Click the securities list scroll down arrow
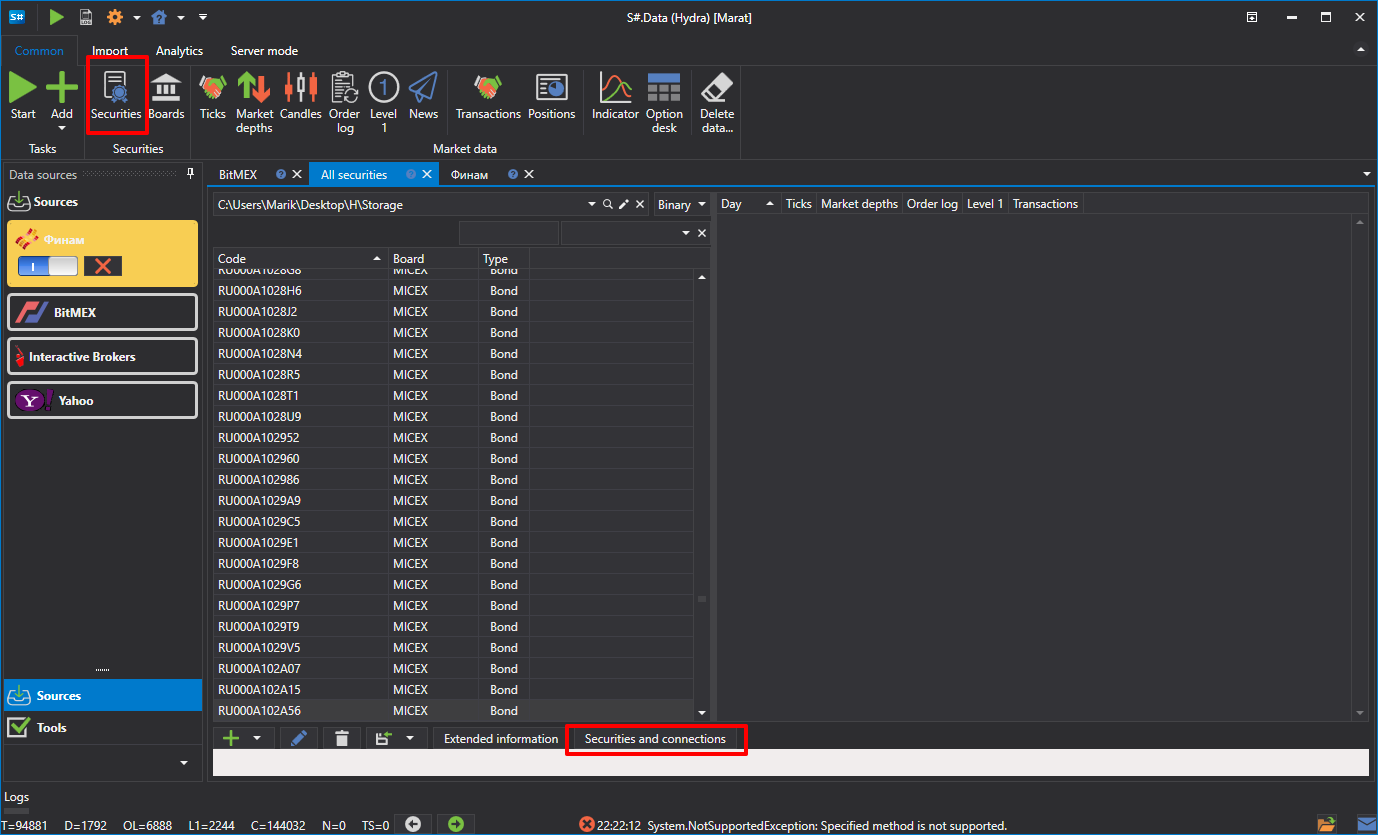Image resolution: width=1378 pixels, height=835 pixels. 702,712
